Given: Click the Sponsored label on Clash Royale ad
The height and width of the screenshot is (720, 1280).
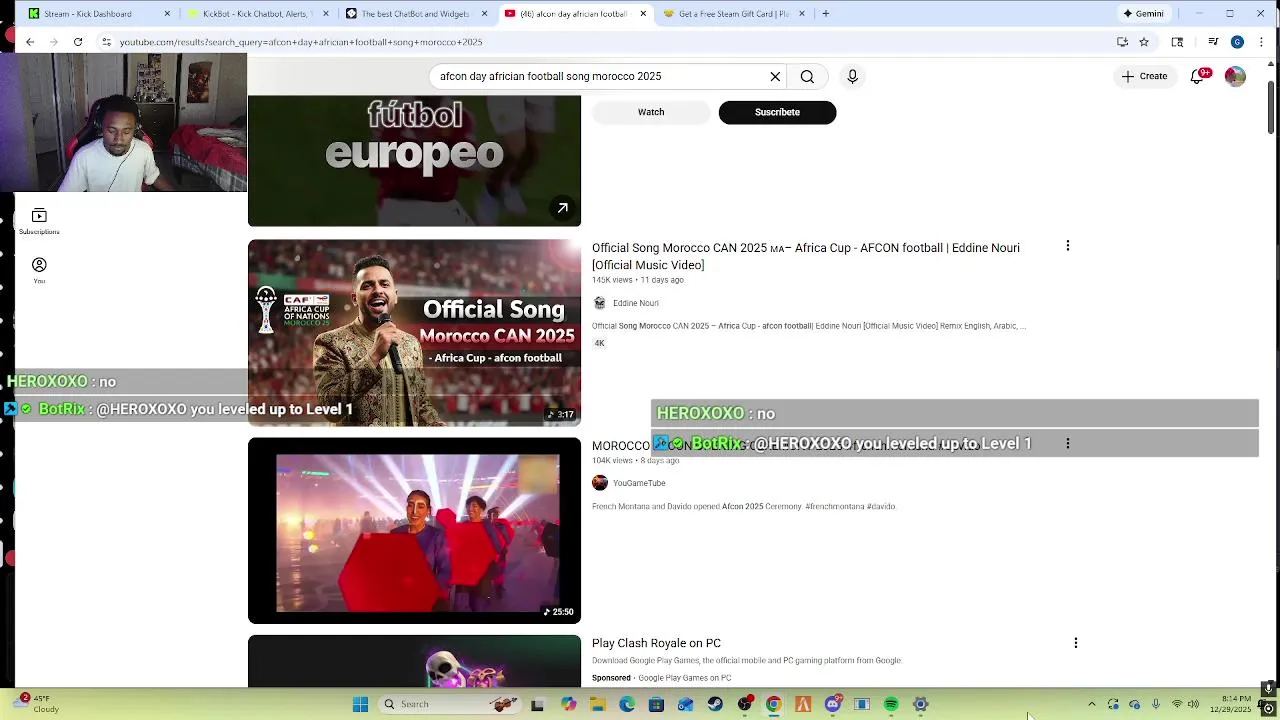Looking at the screenshot, I should click(x=611, y=678).
